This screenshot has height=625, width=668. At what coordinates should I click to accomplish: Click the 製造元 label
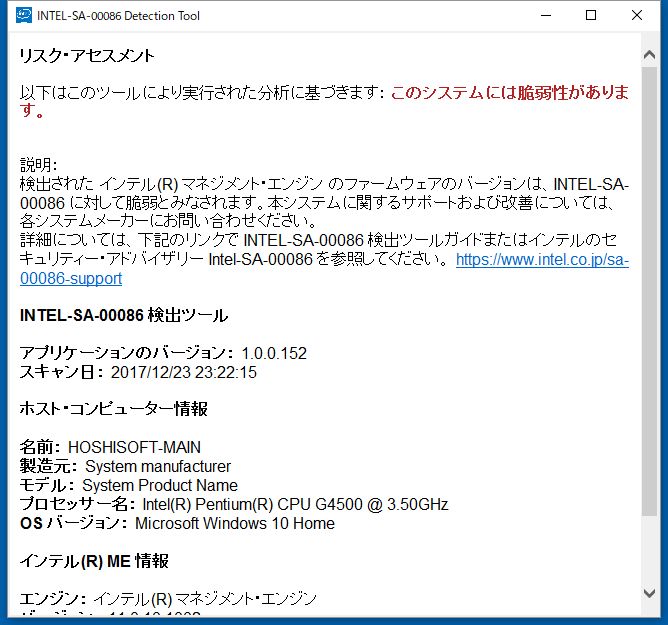[48, 466]
